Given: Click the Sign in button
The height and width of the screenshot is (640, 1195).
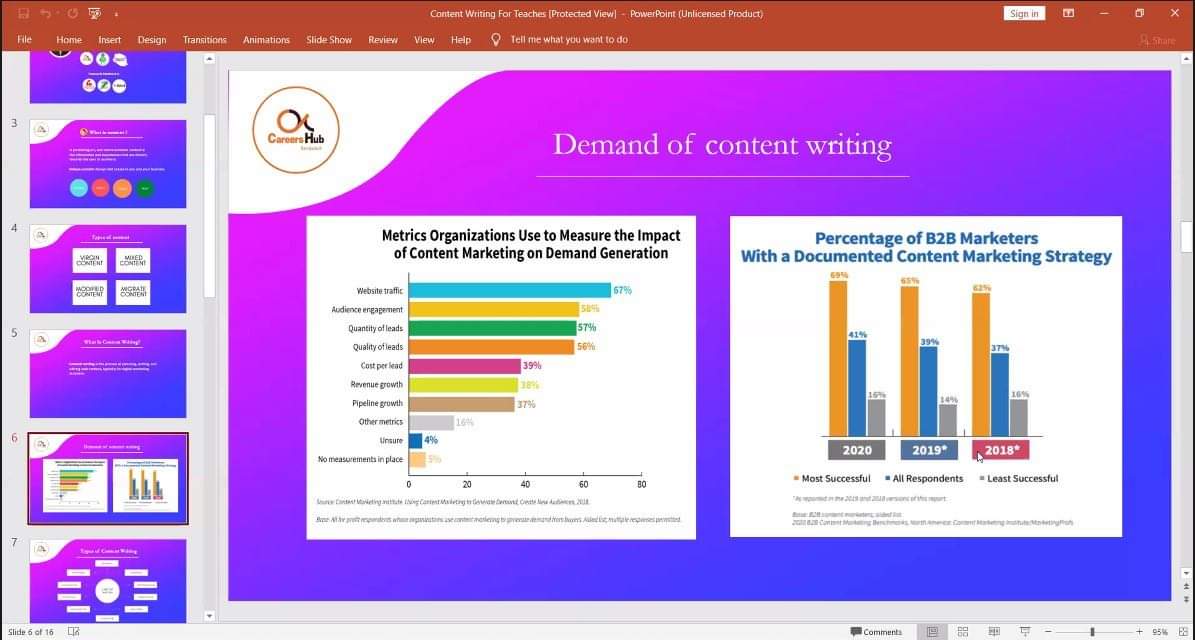Looking at the screenshot, I should coord(1024,14).
